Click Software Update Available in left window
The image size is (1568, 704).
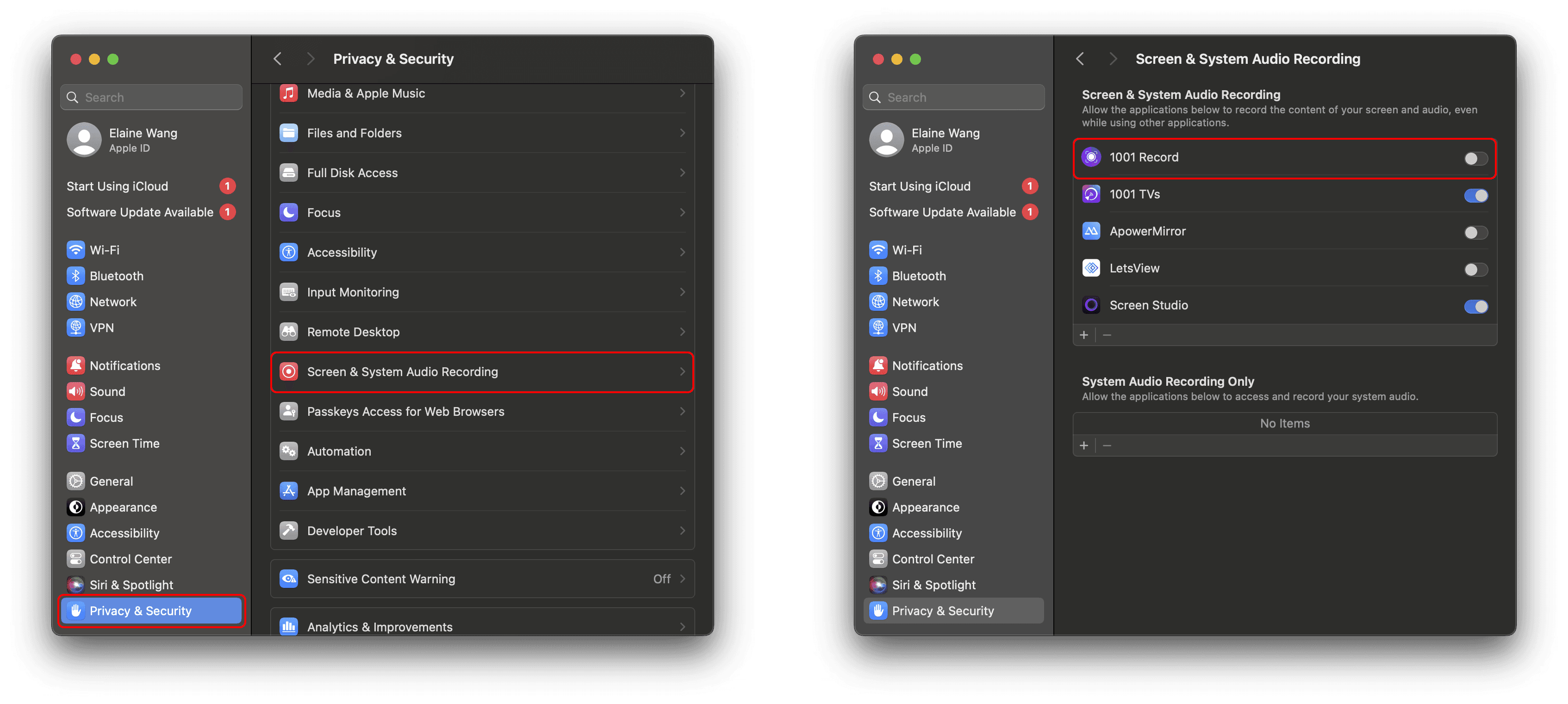click(x=140, y=212)
